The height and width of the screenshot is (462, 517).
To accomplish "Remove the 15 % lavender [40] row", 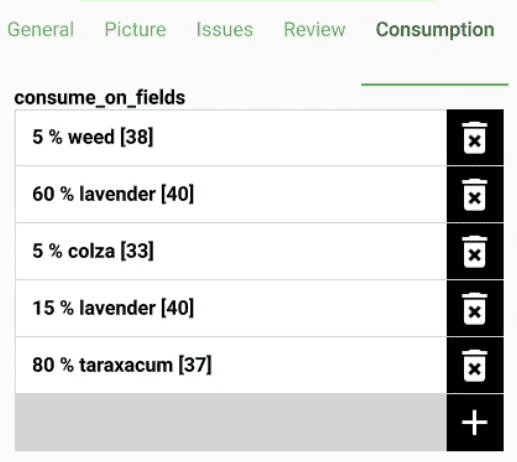I will click(x=475, y=308).
